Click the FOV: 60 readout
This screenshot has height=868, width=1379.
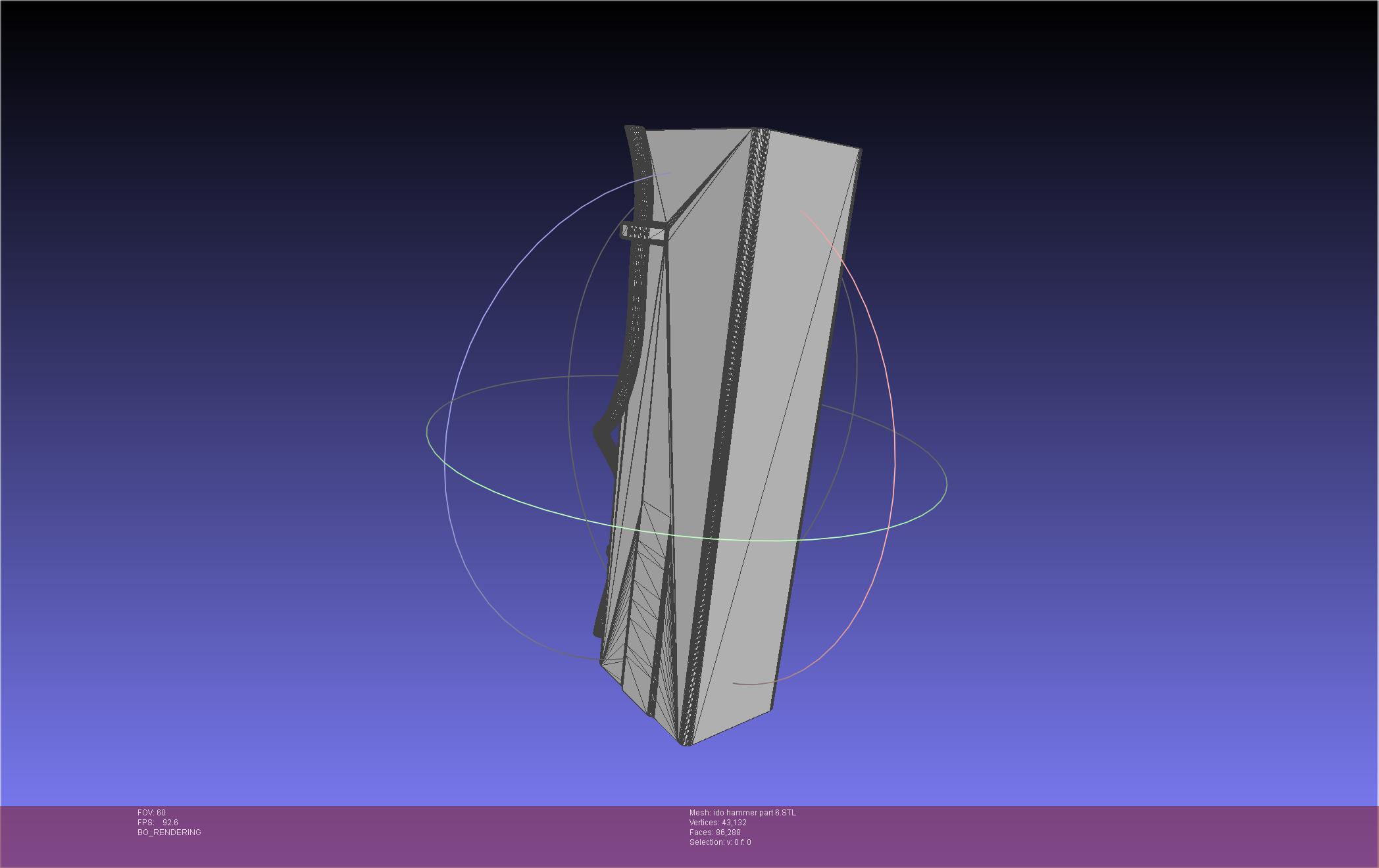151,813
